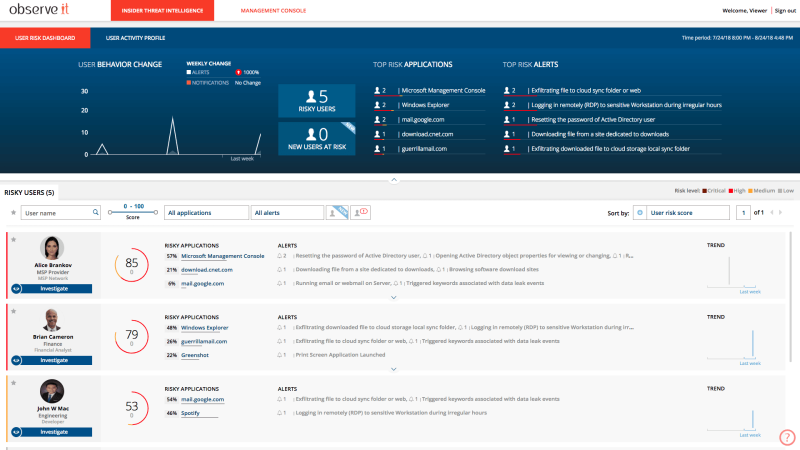Click the new users at risk filter icon

(x=338, y=212)
